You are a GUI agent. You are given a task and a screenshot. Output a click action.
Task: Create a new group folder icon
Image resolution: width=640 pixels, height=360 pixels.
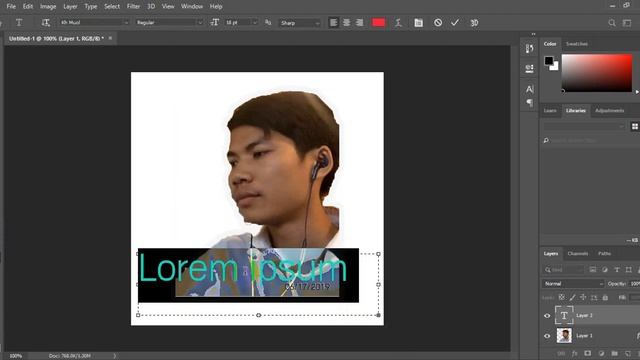click(615, 353)
